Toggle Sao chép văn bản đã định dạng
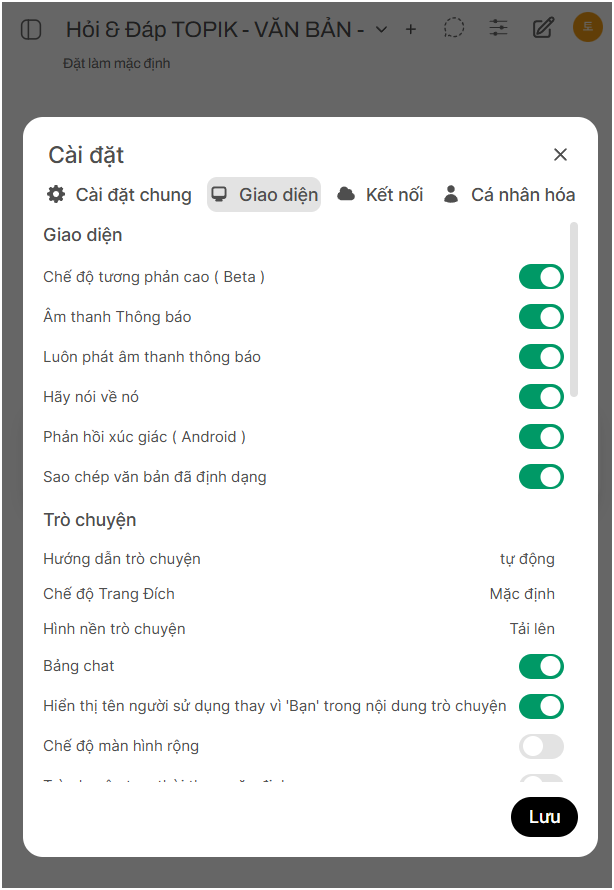This screenshot has width=614, height=890. click(x=541, y=477)
